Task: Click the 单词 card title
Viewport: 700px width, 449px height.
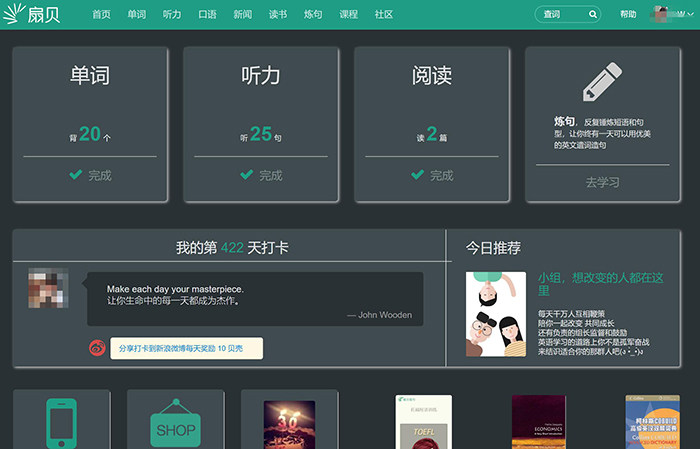Action: click(90, 75)
